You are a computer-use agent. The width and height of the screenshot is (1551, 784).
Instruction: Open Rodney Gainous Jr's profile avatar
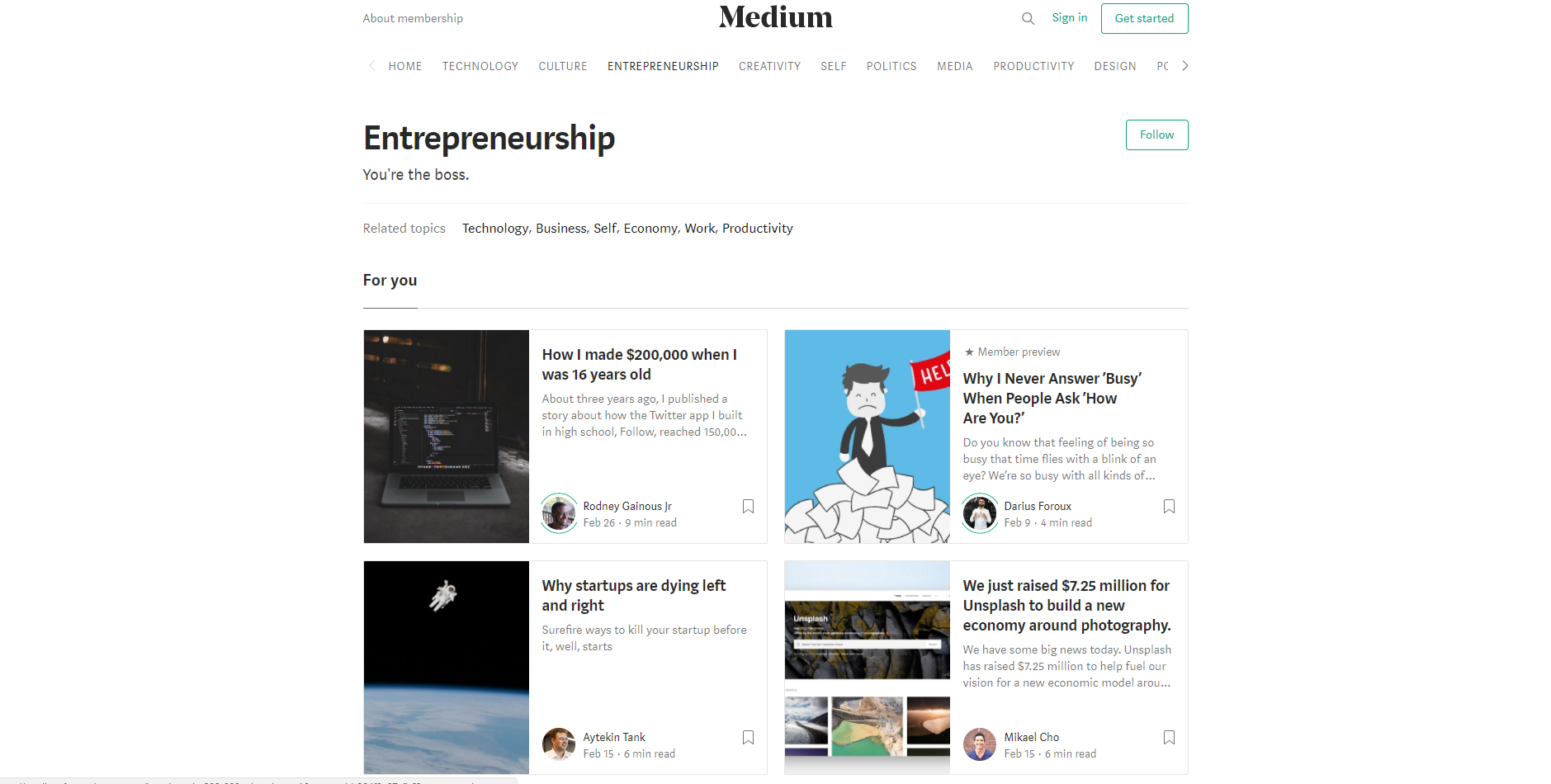559,513
